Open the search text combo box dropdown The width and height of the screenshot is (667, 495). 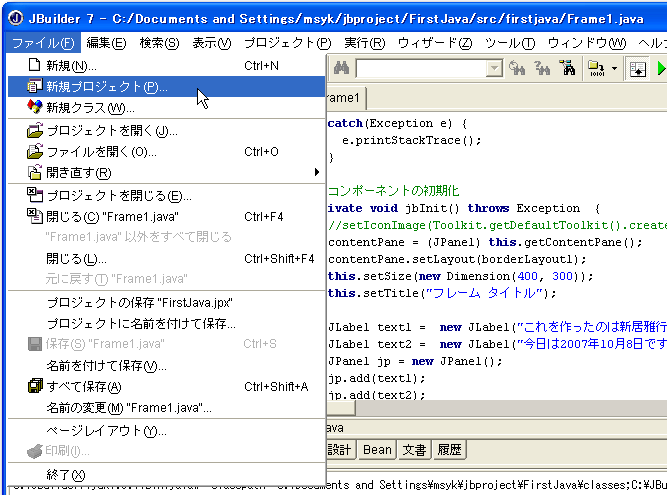(x=494, y=68)
